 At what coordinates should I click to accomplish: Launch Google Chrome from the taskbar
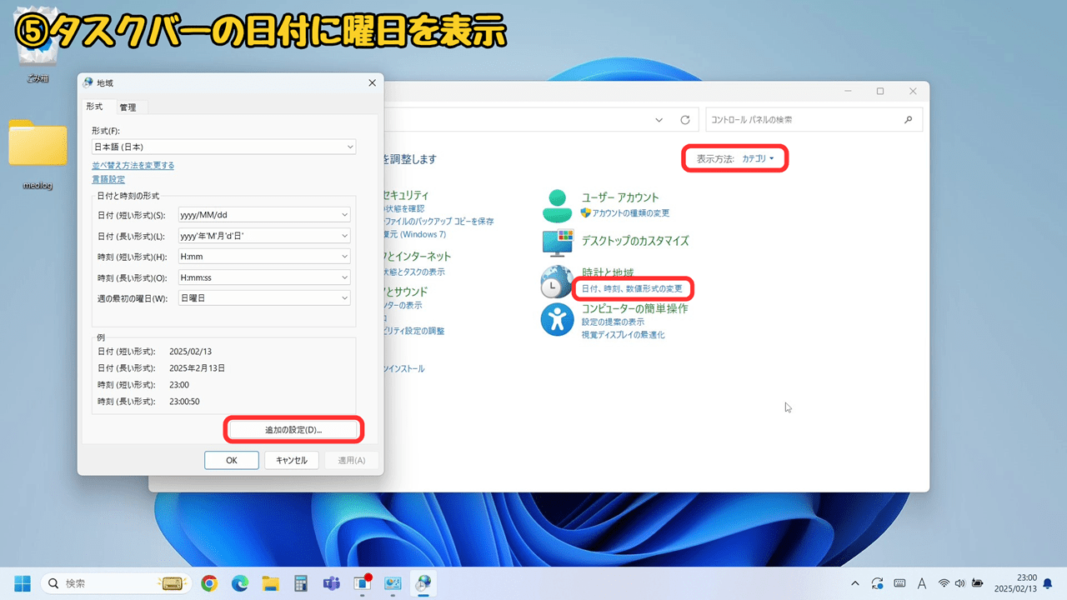208,583
